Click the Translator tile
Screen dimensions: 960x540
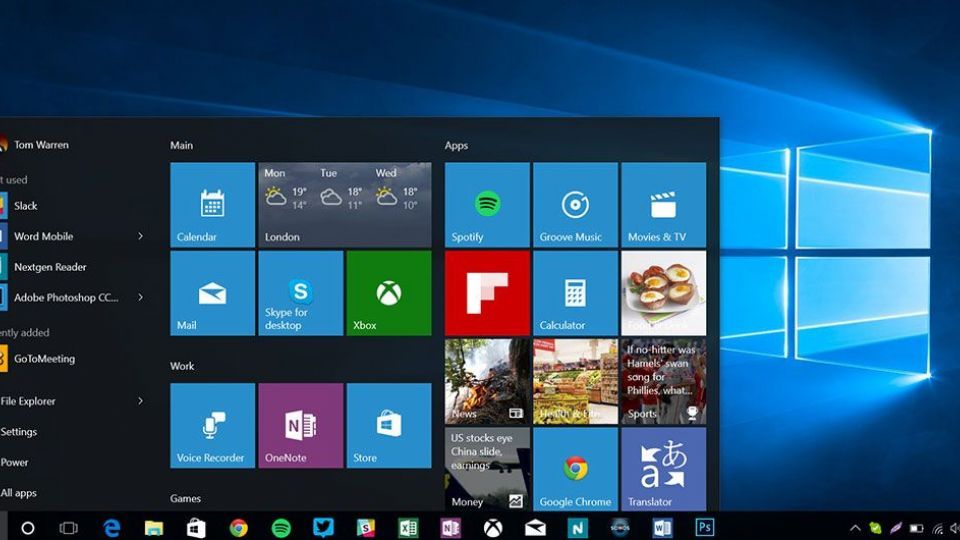pyautogui.click(x=663, y=469)
